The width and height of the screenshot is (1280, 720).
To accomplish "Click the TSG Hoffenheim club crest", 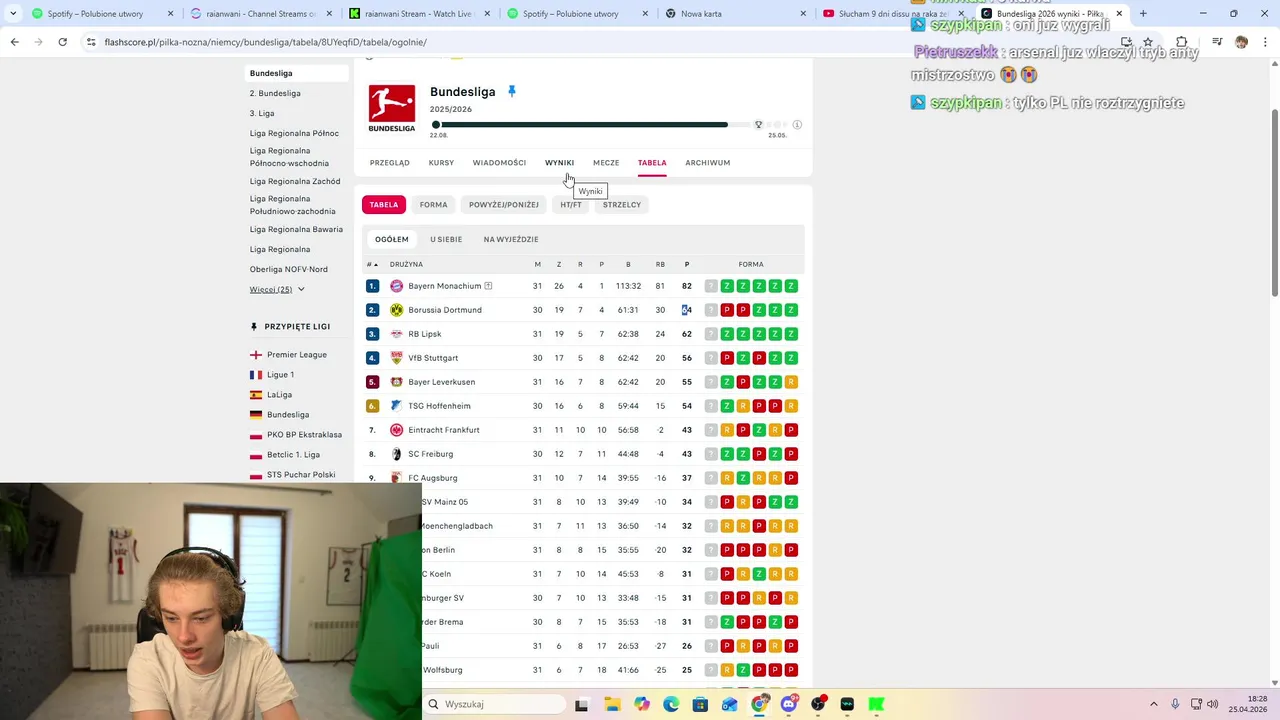I will [x=397, y=406].
